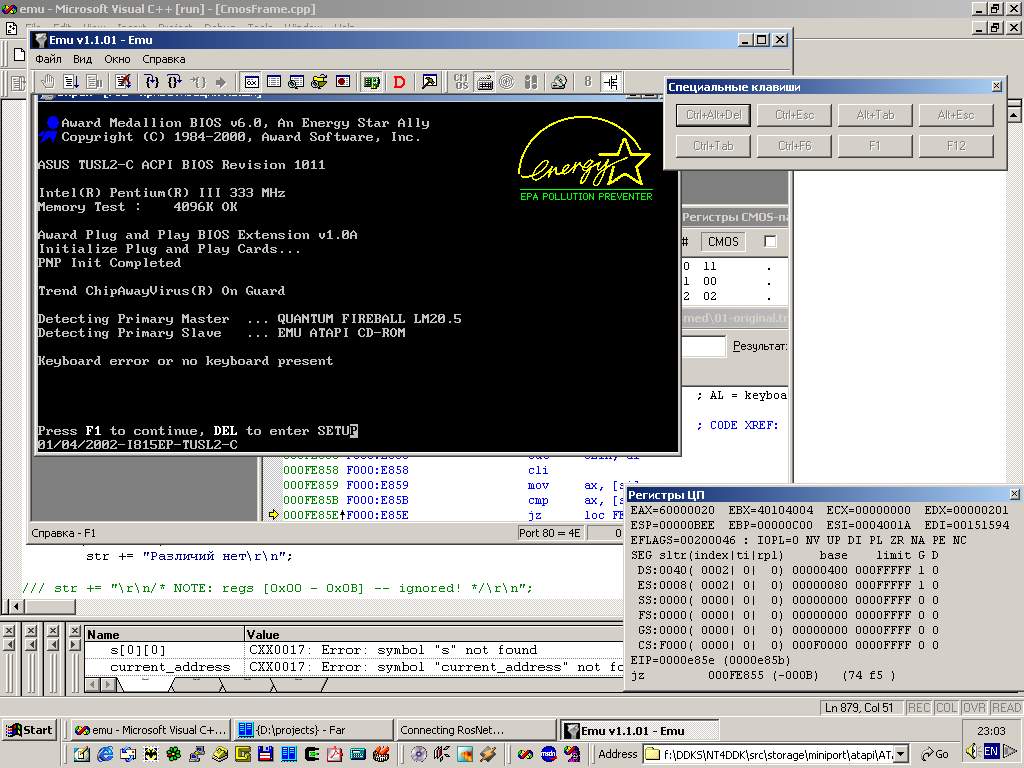Click the red D debugger icon
Image resolution: width=1024 pixels, height=768 pixels.
click(400, 82)
